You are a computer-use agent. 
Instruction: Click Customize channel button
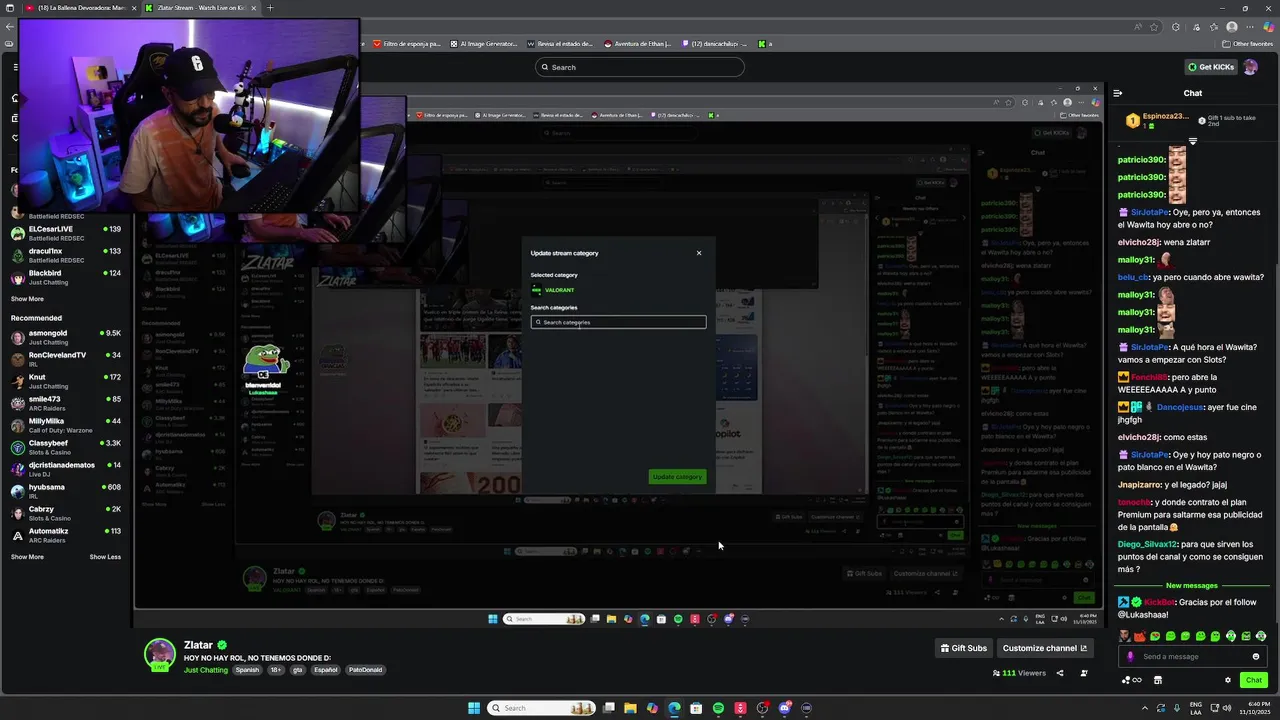(1044, 648)
